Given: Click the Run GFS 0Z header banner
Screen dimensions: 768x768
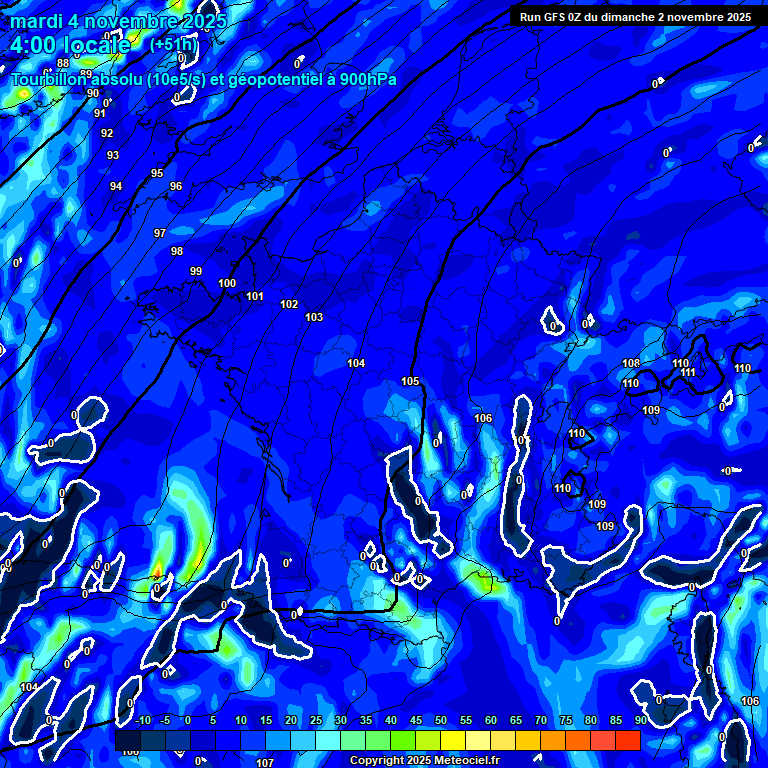Looking at the screenshot, I should click(635, 17).
